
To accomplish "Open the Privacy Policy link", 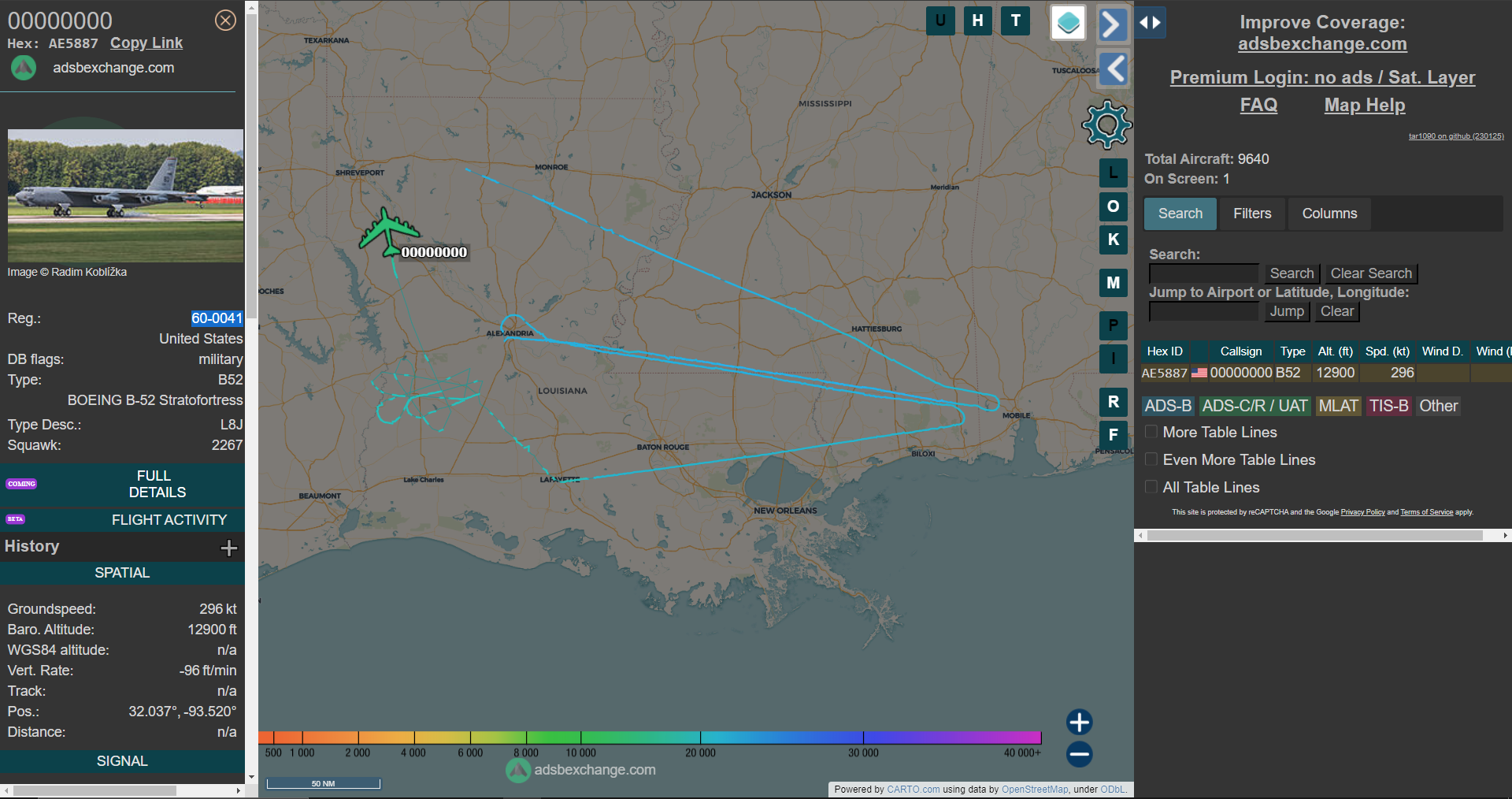I will pos(1362,512).
